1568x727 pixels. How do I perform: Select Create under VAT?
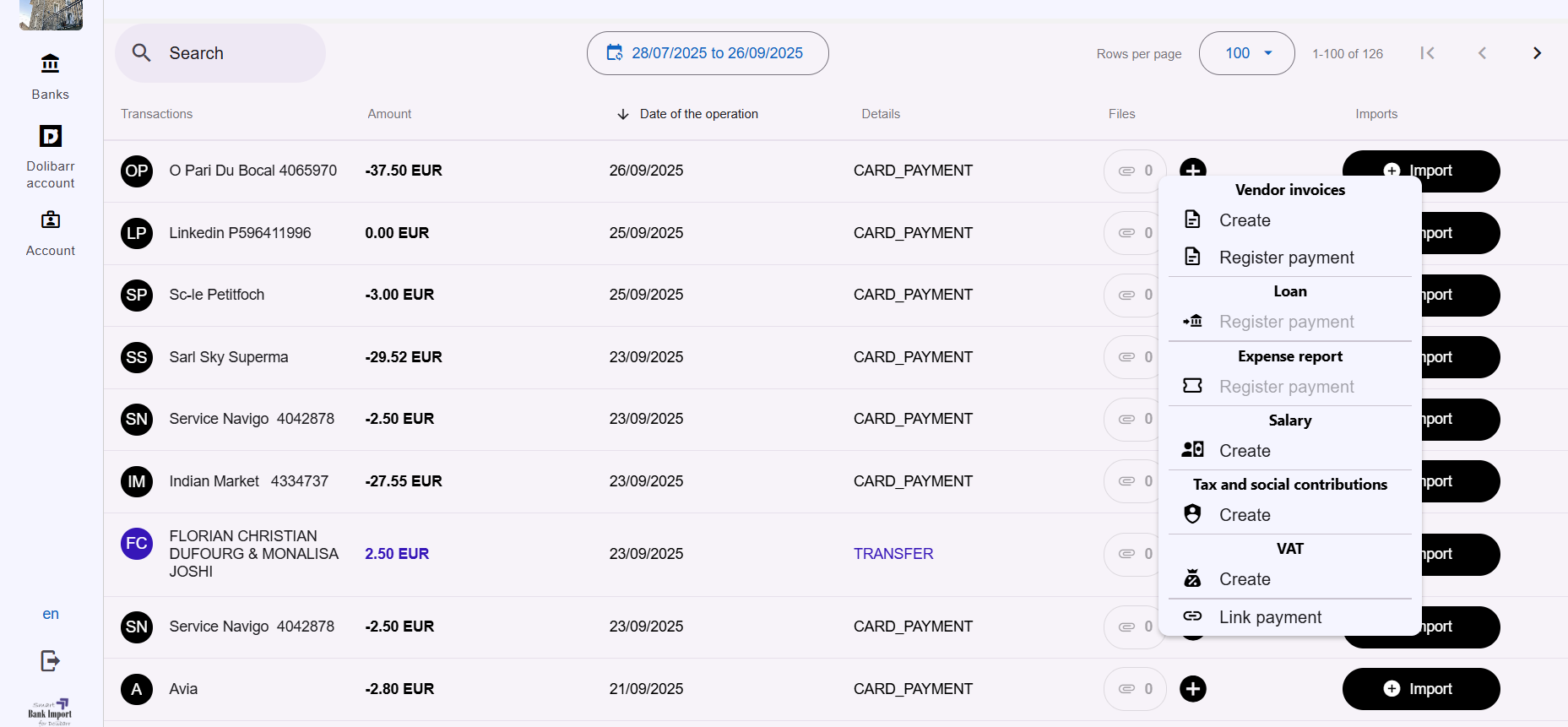point(1245,579)
